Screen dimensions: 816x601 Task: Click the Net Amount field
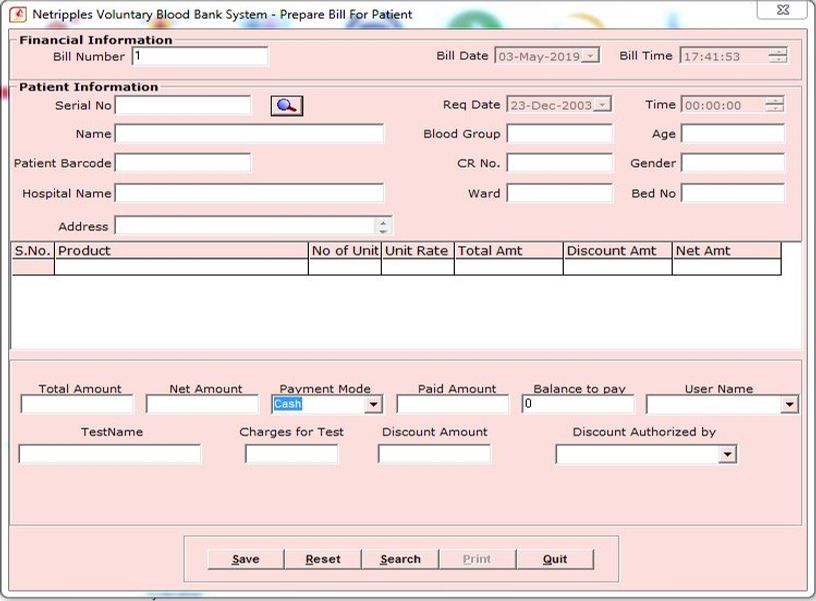tap(202, 404)
